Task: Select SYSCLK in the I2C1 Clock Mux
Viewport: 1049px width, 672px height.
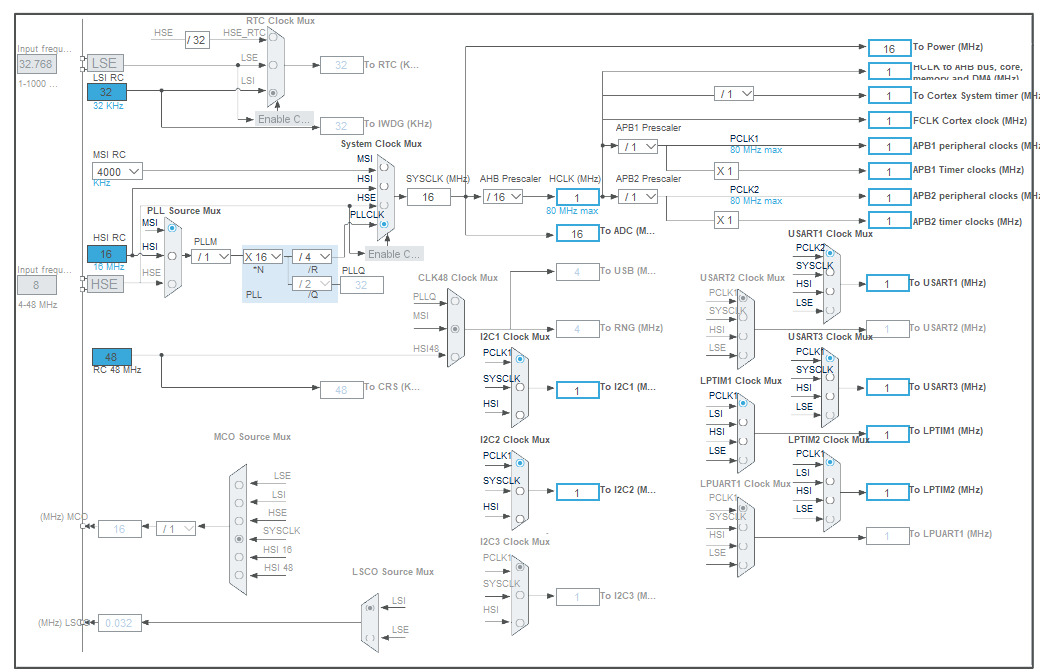Action: point(520,388)
